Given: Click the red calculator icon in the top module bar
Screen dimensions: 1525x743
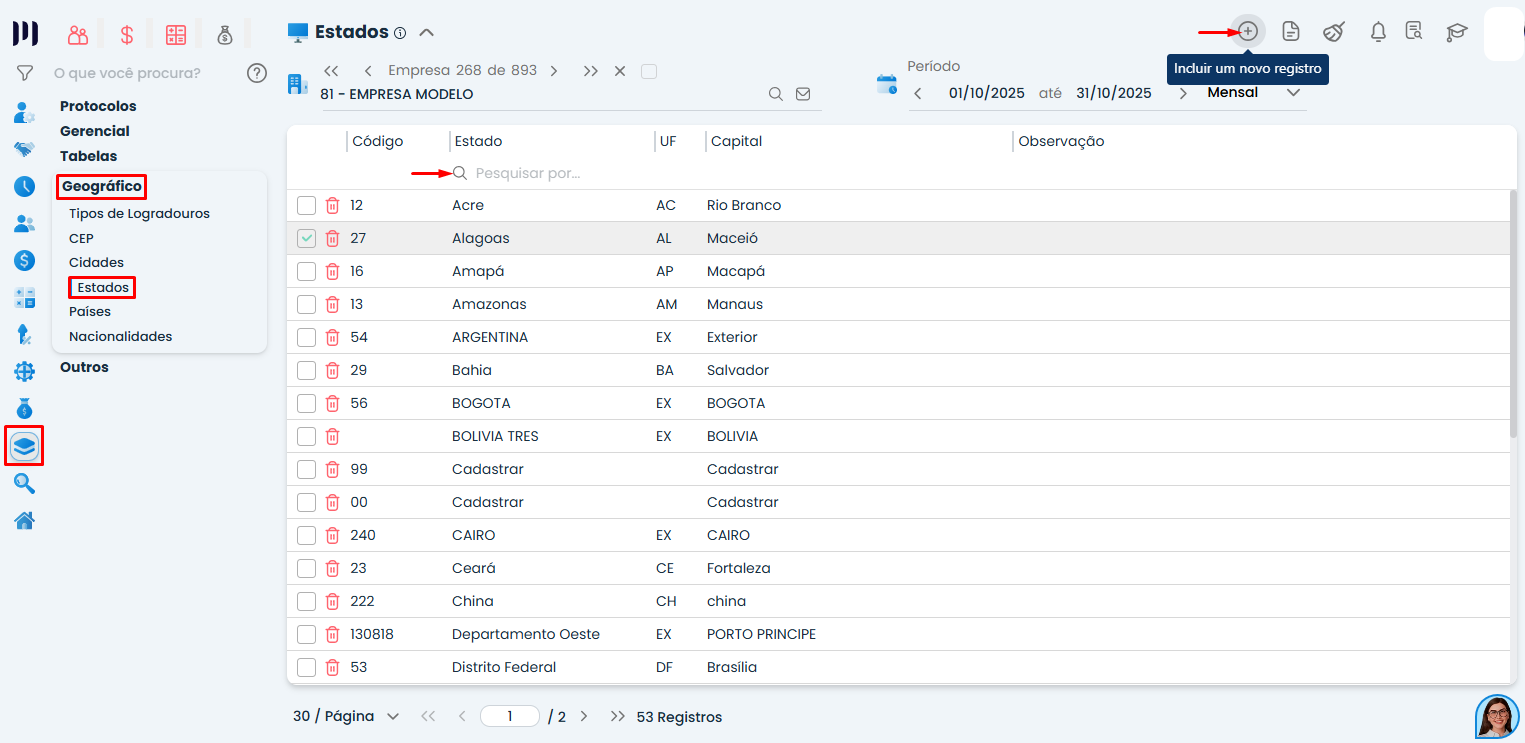Looking at the screenshot, I should (x=176, y=34).
